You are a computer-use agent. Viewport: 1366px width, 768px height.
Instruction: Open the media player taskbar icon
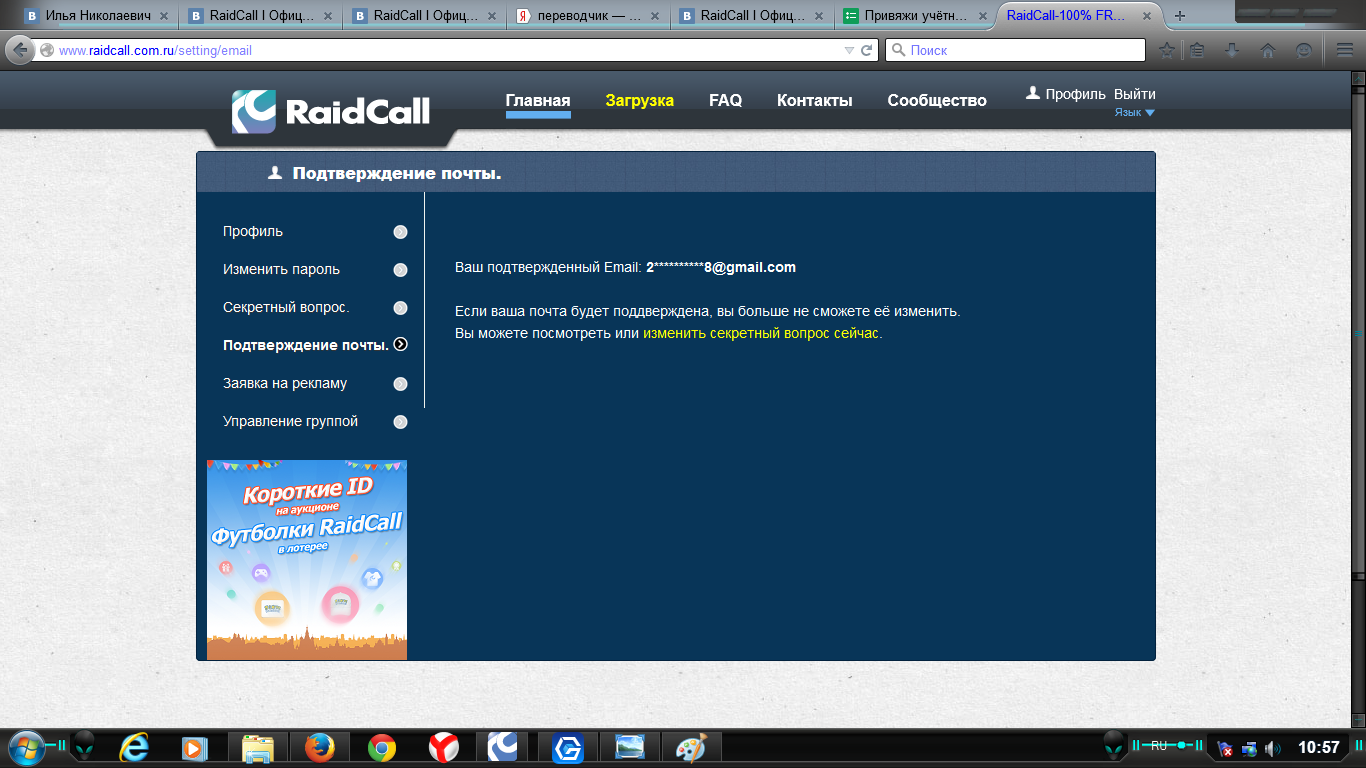pos(195,748)
